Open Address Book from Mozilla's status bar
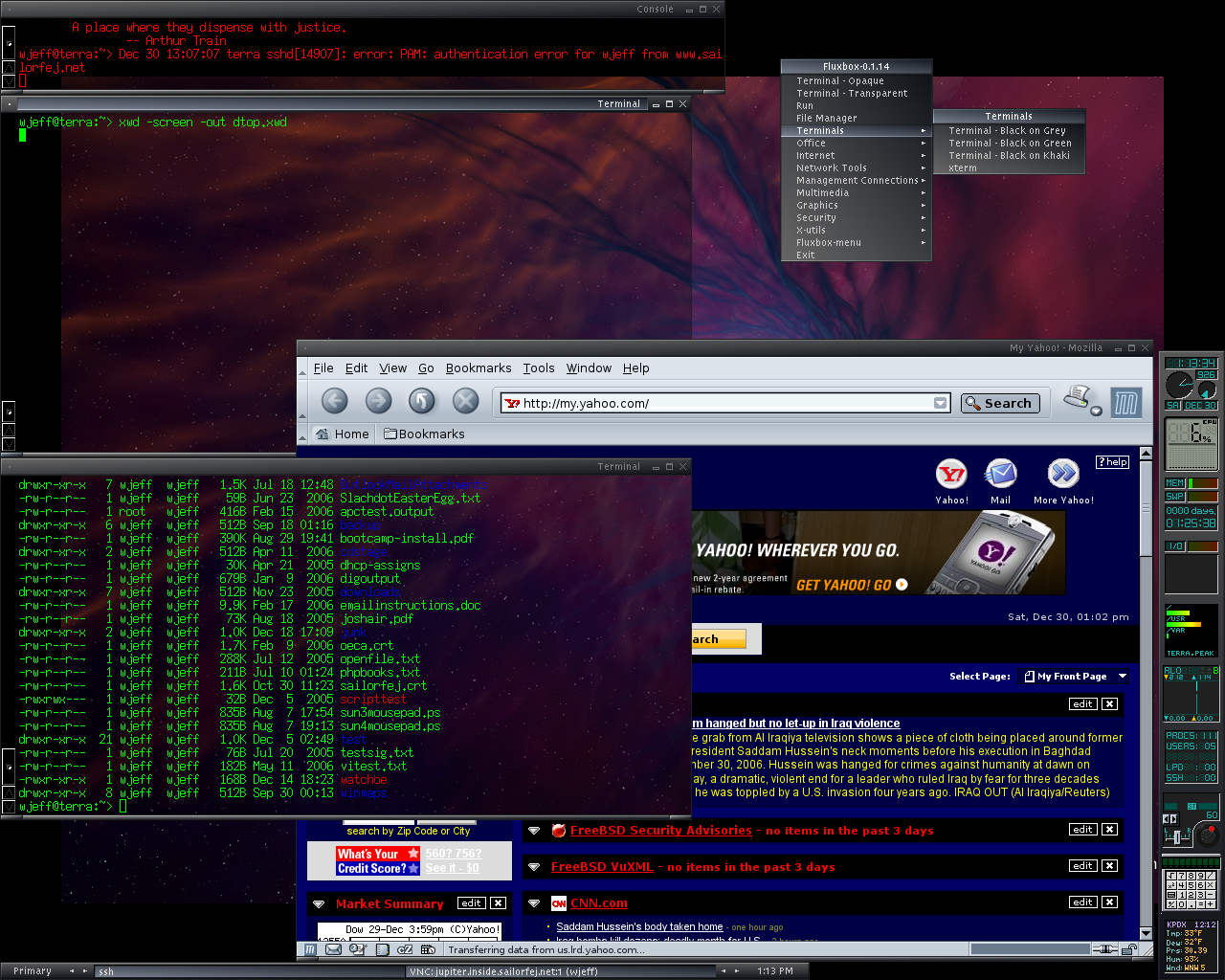Image resolution: width=1225 pixels, height=980 pixels. pyautogui.click(x=382, y=949)
